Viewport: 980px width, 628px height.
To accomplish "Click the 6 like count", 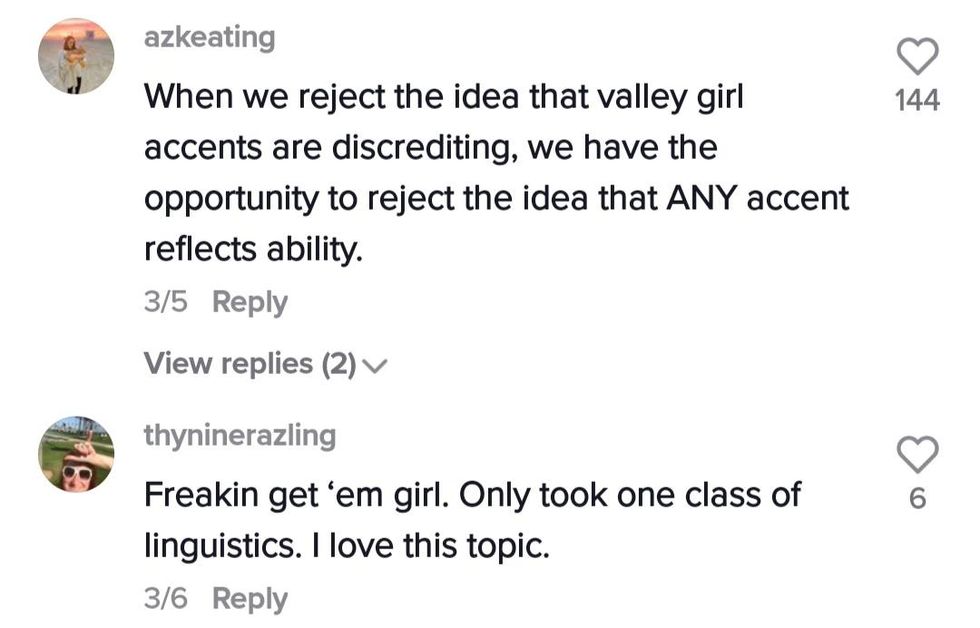I will tap(917, 499).
